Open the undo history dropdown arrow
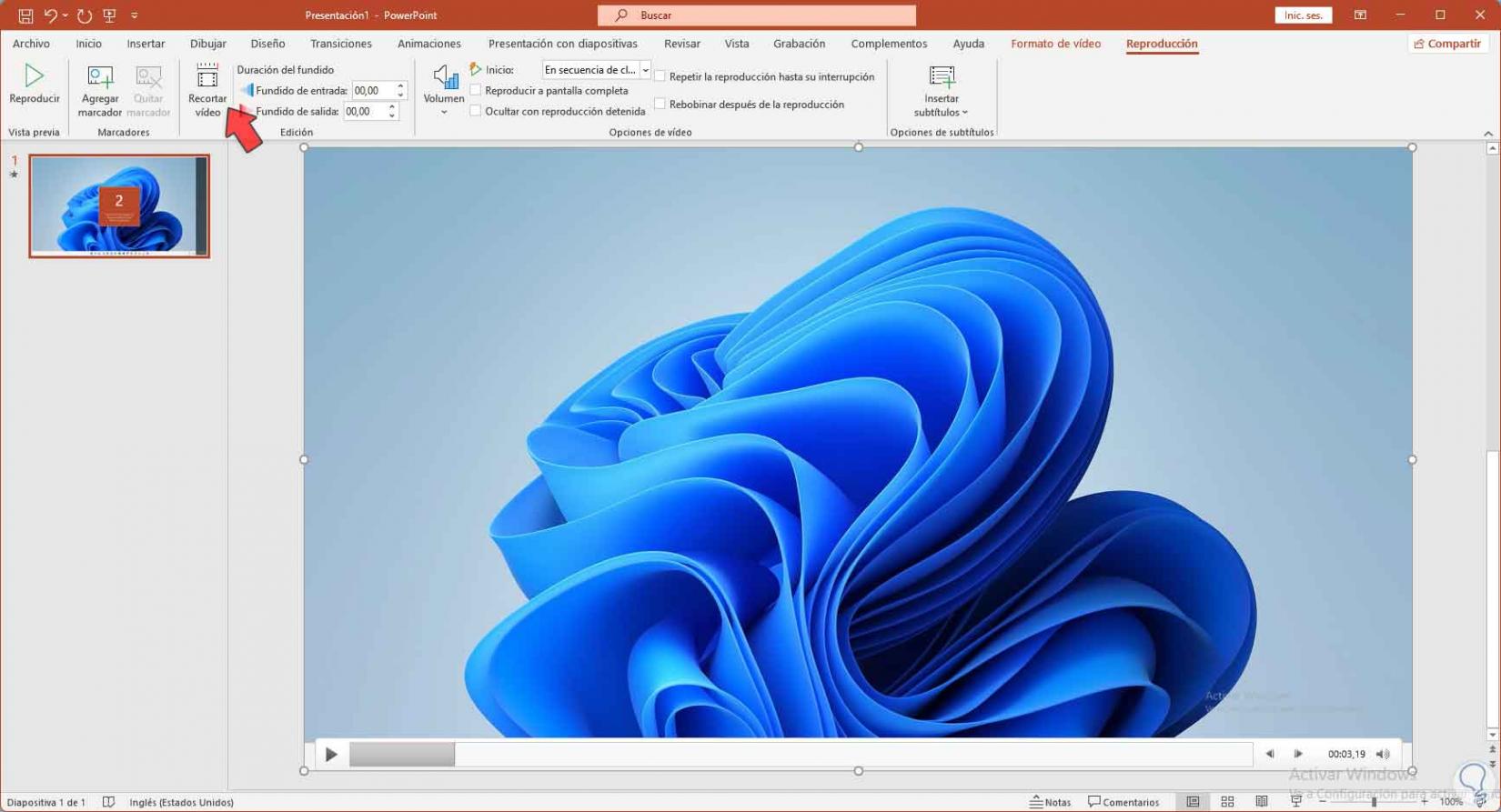 tap(65, 15)
